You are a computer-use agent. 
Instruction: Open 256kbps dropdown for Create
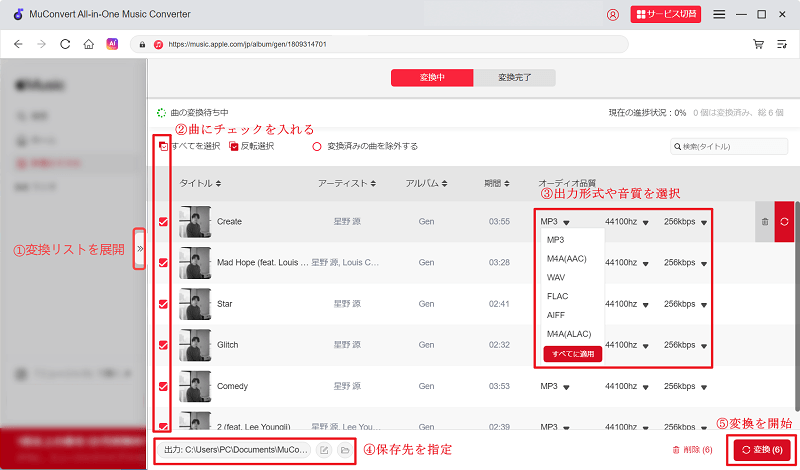(685, 221)
